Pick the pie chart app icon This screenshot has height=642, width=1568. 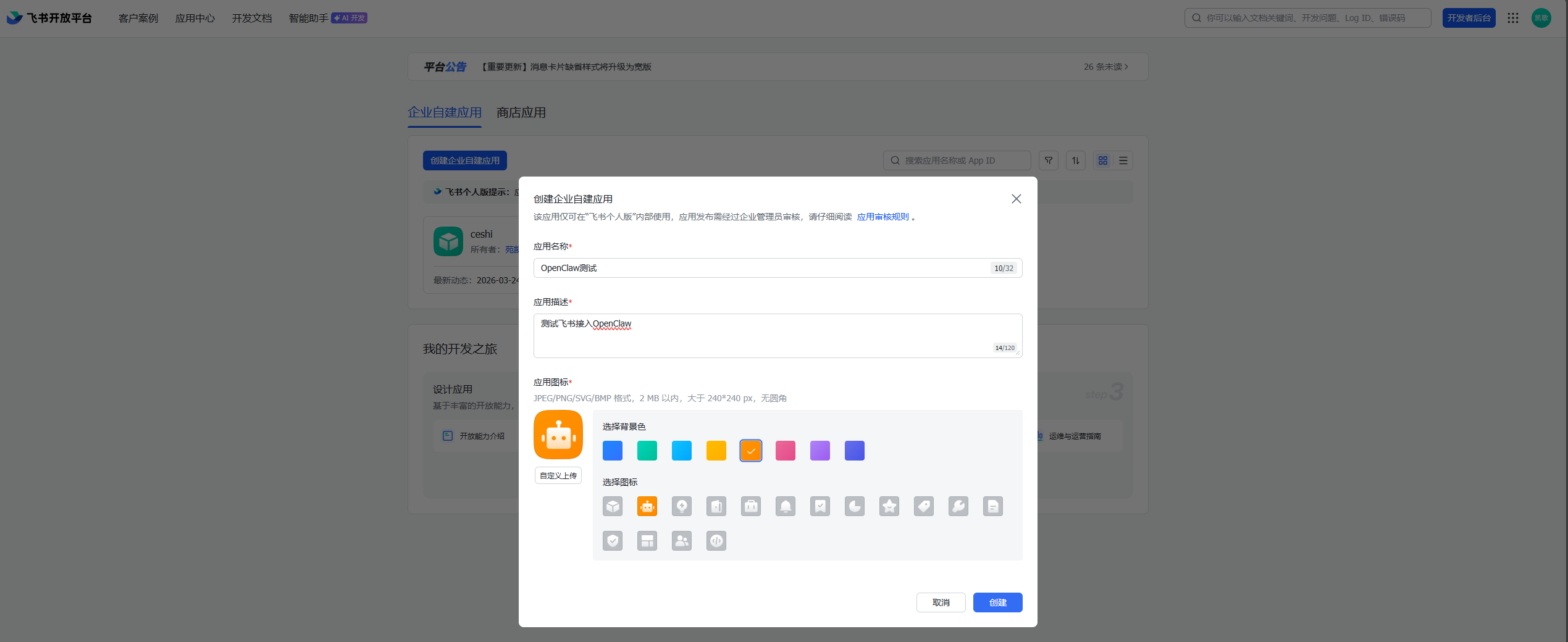coord(854,506)
